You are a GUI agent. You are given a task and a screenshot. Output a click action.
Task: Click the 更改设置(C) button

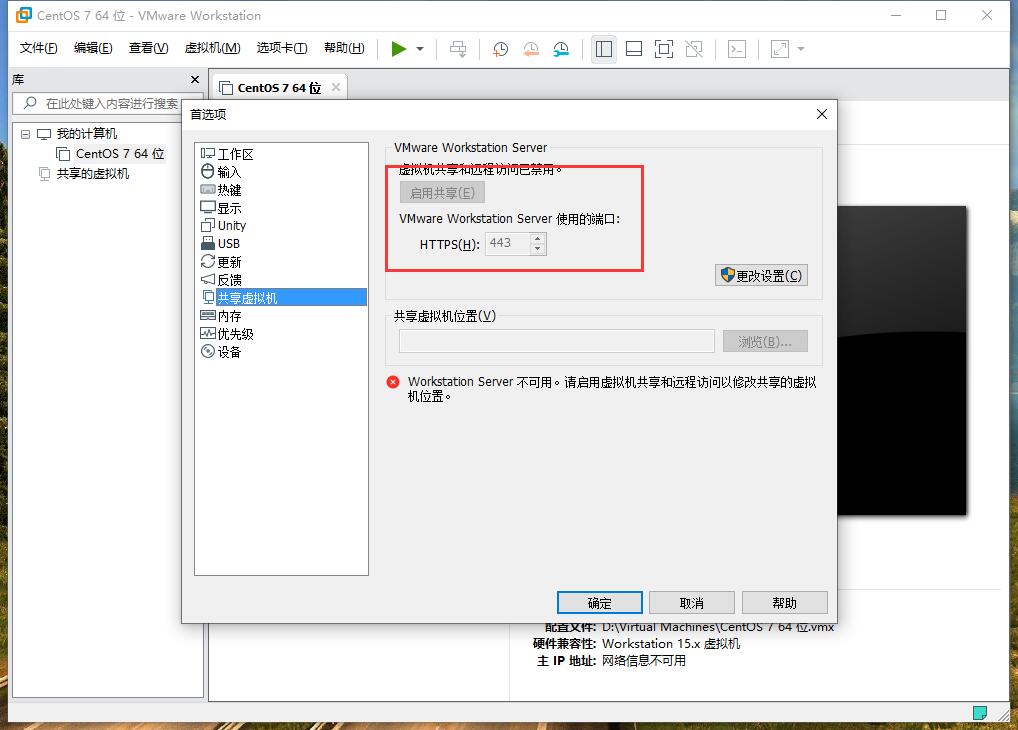(x=762, y=275)
